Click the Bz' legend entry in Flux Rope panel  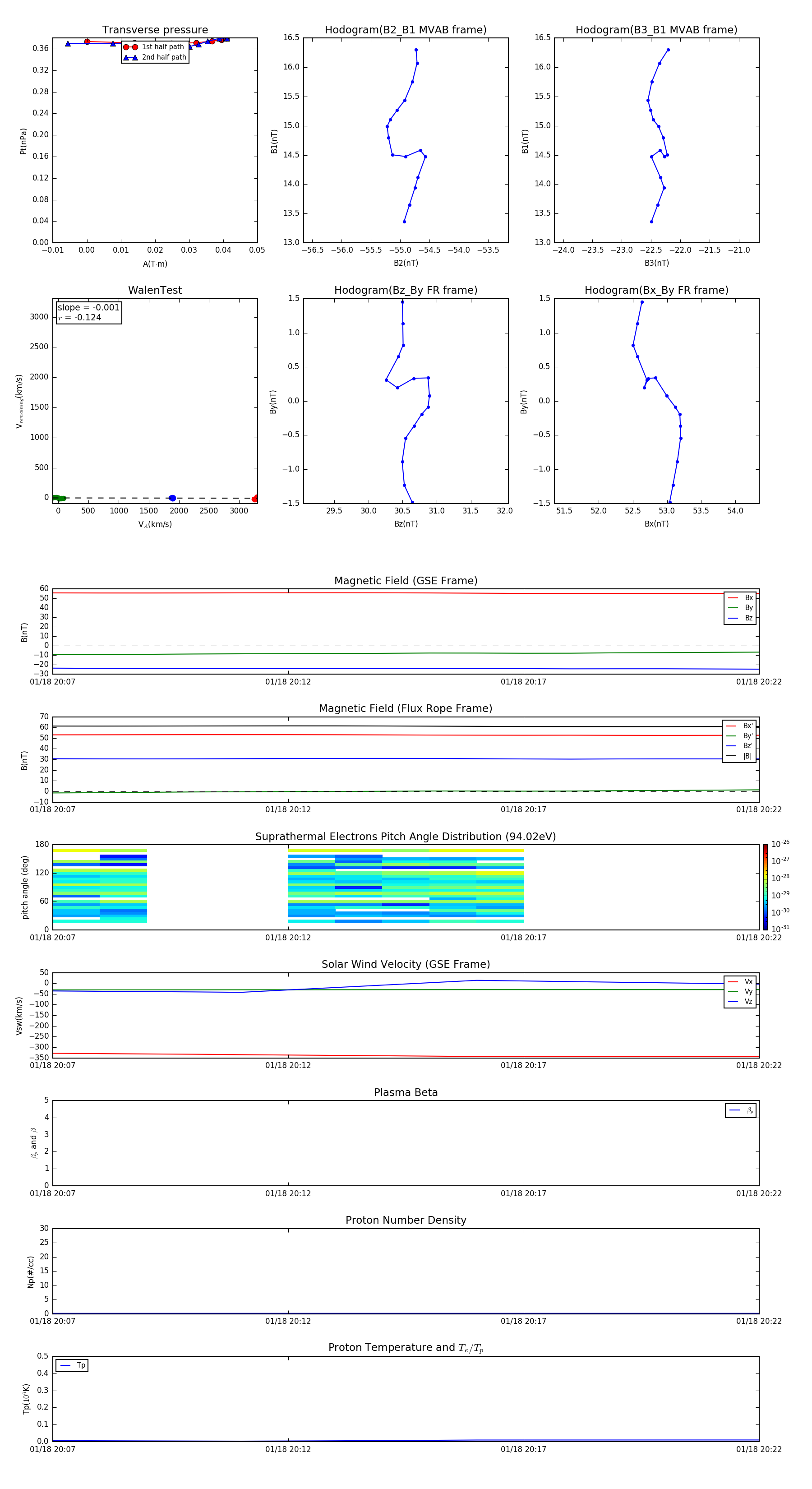[x=739, y=746]
